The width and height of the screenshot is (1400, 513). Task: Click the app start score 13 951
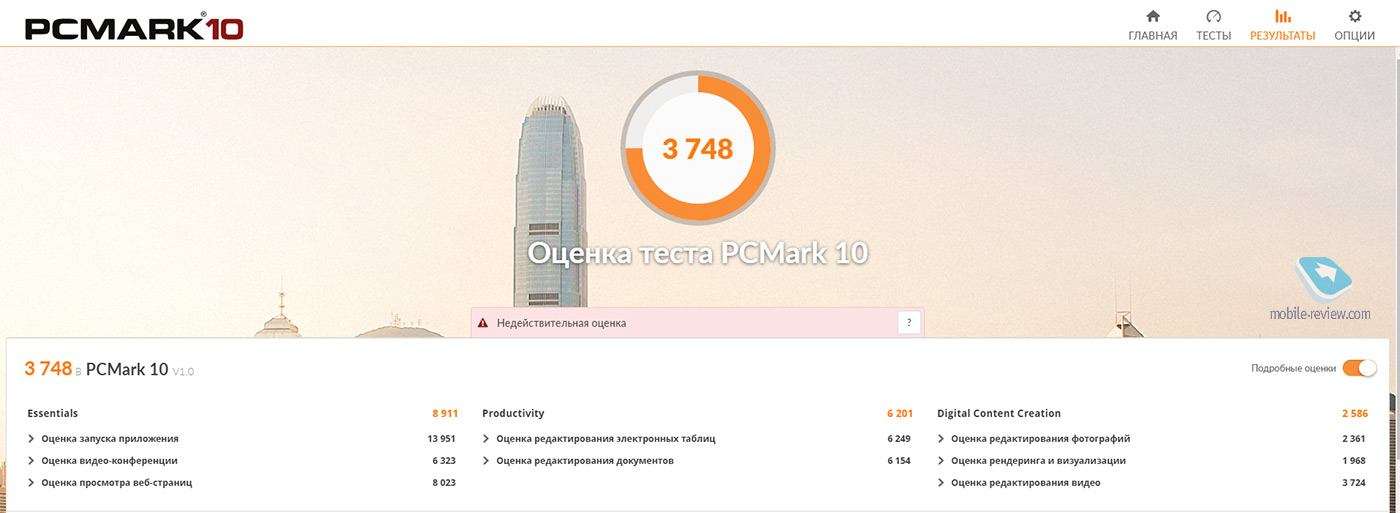(x=441, y=438)
